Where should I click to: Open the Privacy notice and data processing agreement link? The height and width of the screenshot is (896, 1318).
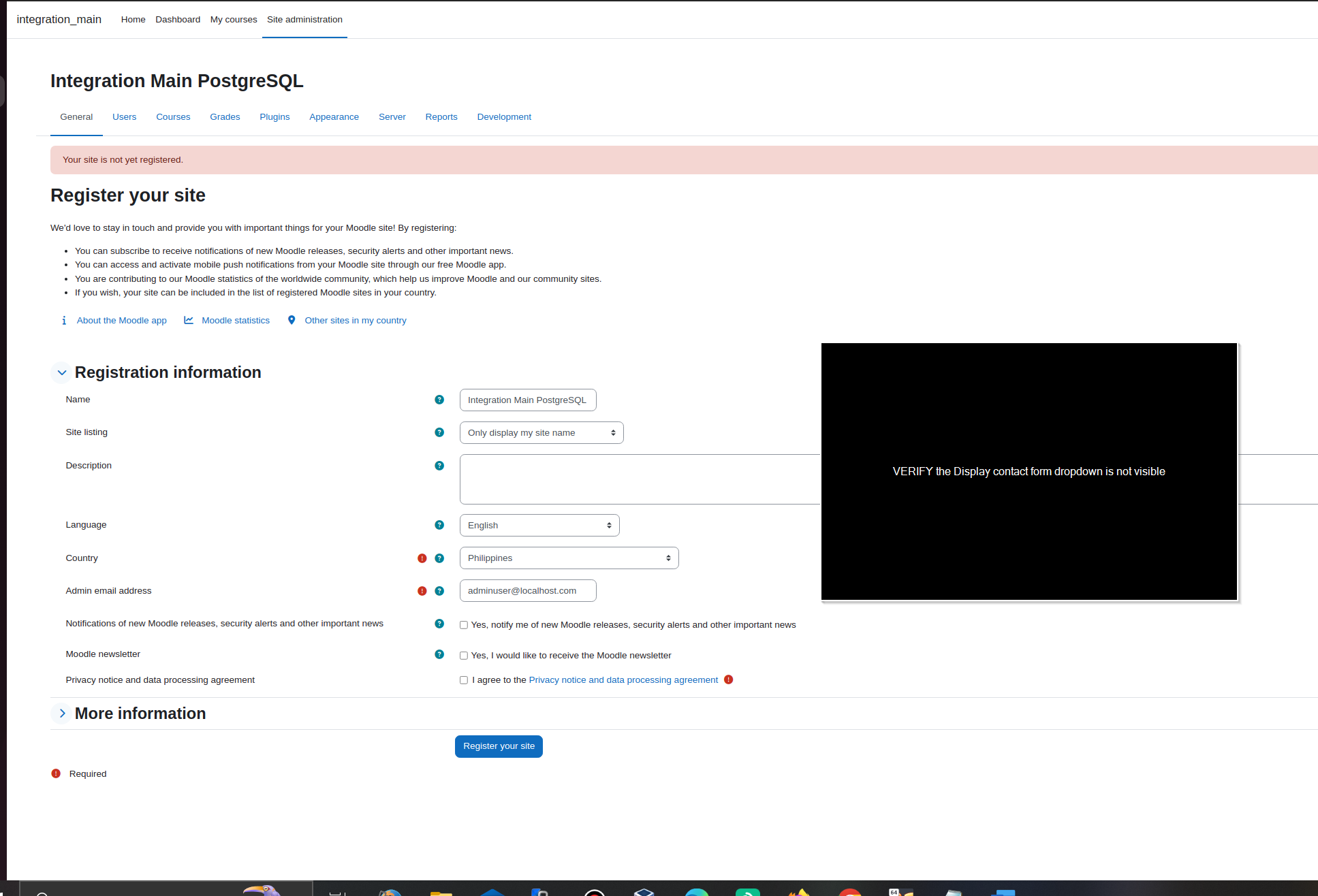point(623,680)
